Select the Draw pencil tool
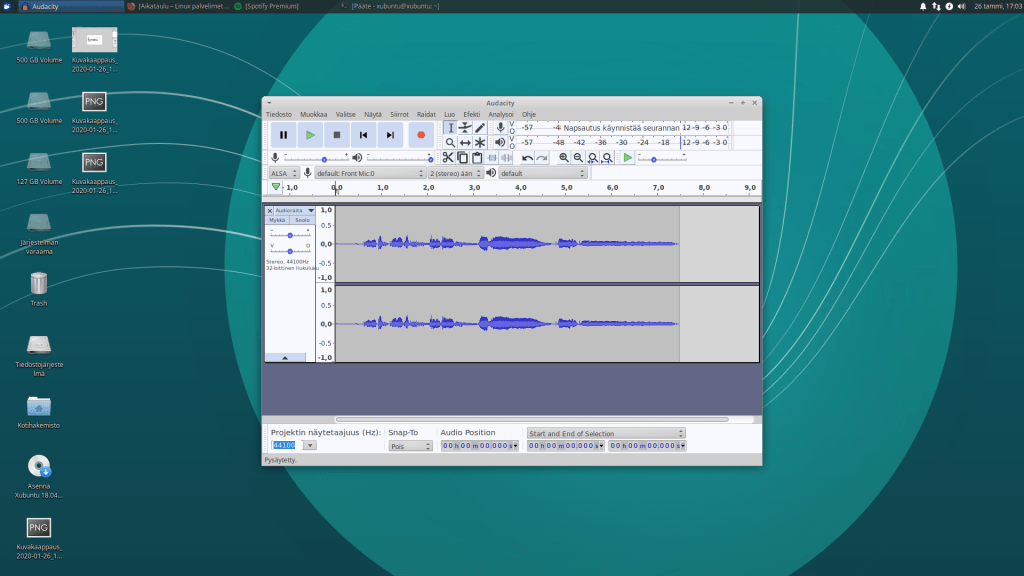The image size is (1024, 576). [480, 128]
